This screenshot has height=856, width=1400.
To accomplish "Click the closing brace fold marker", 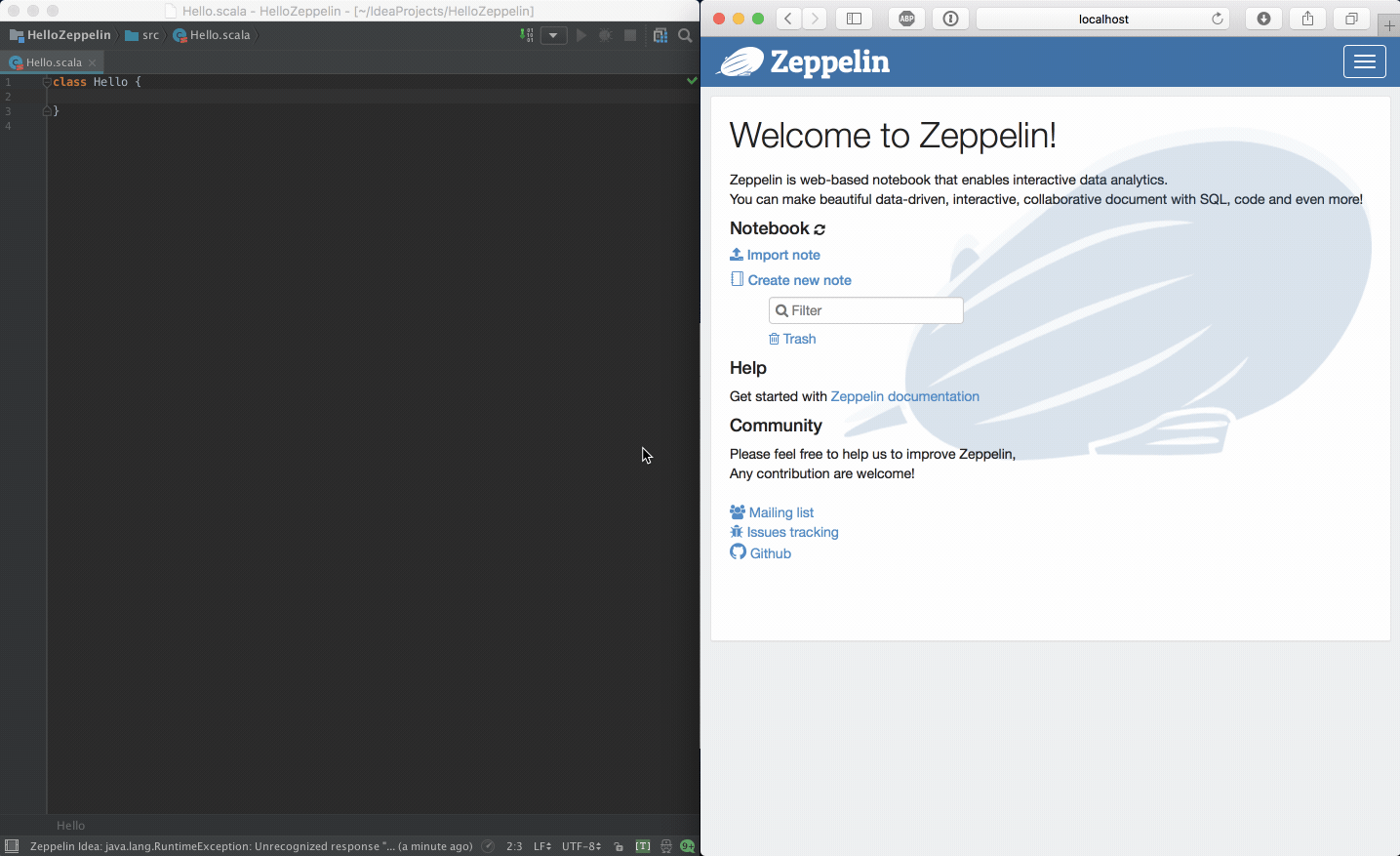I will click(46, 111).
